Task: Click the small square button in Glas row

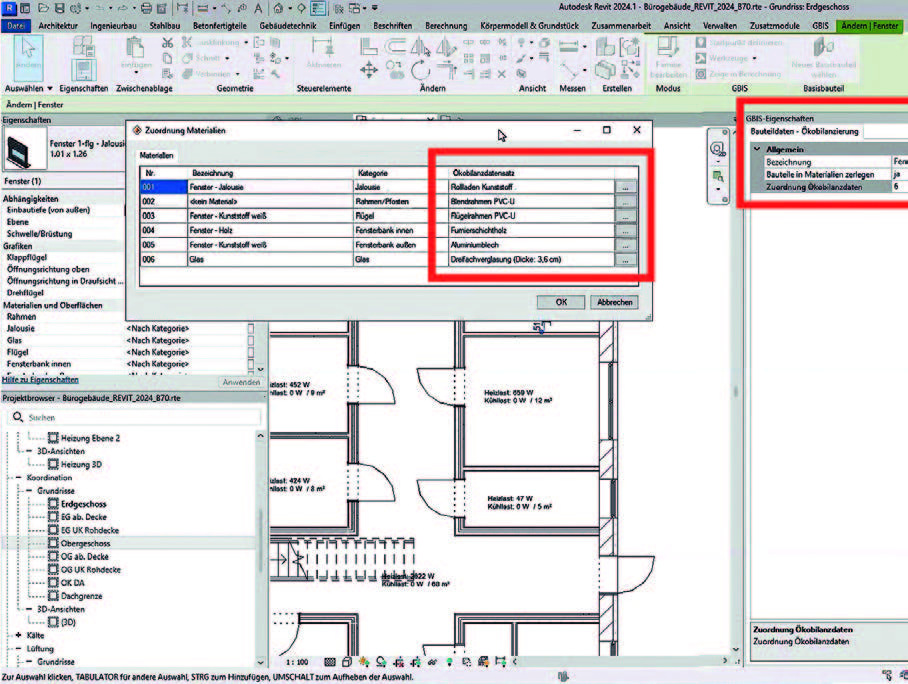Action: (251, 341)
